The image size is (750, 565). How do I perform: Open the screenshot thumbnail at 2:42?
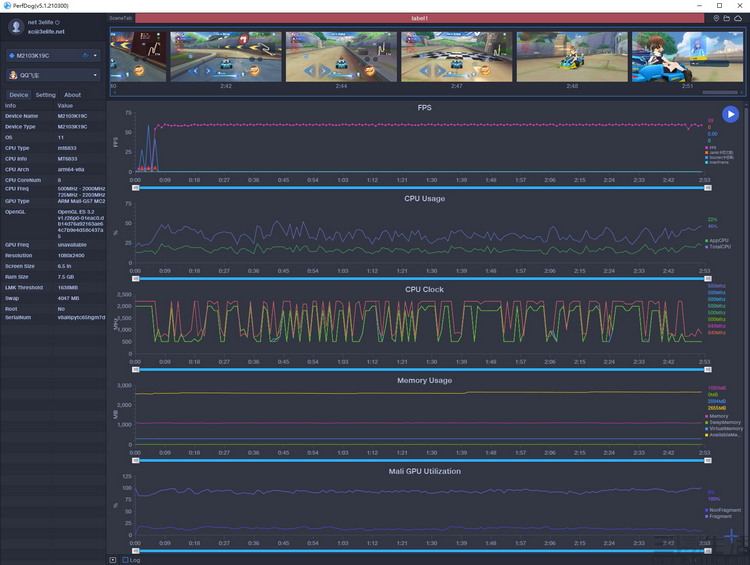click(x=226, y=57)
